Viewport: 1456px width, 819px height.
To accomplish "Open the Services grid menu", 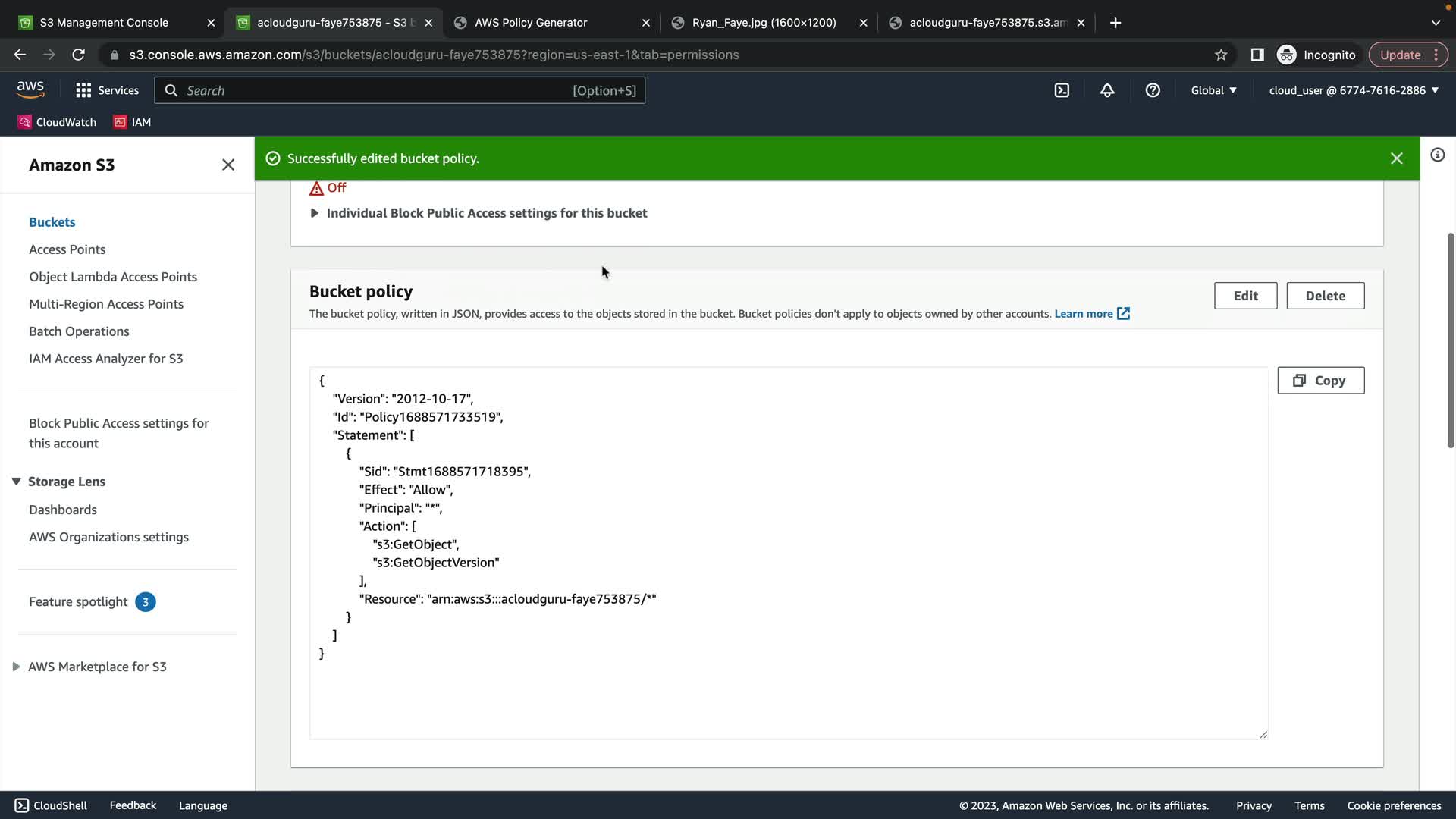I will [x=107, y=90].
